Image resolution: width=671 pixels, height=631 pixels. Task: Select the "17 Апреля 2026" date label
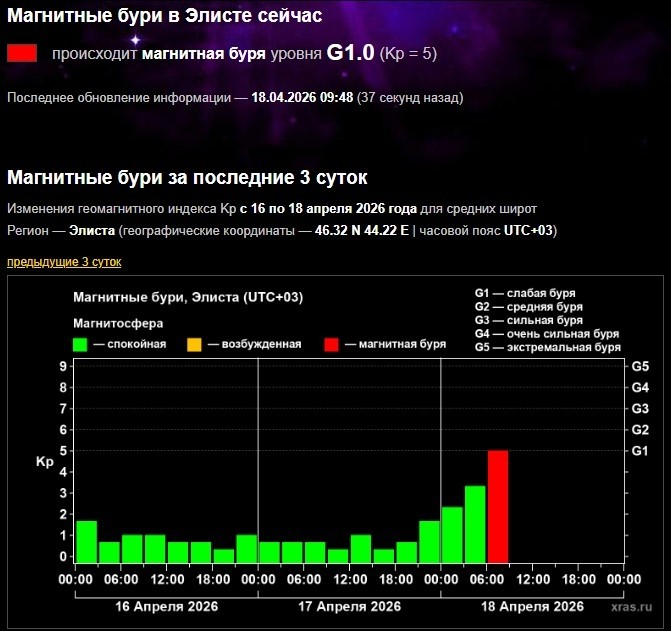[349, 606]
